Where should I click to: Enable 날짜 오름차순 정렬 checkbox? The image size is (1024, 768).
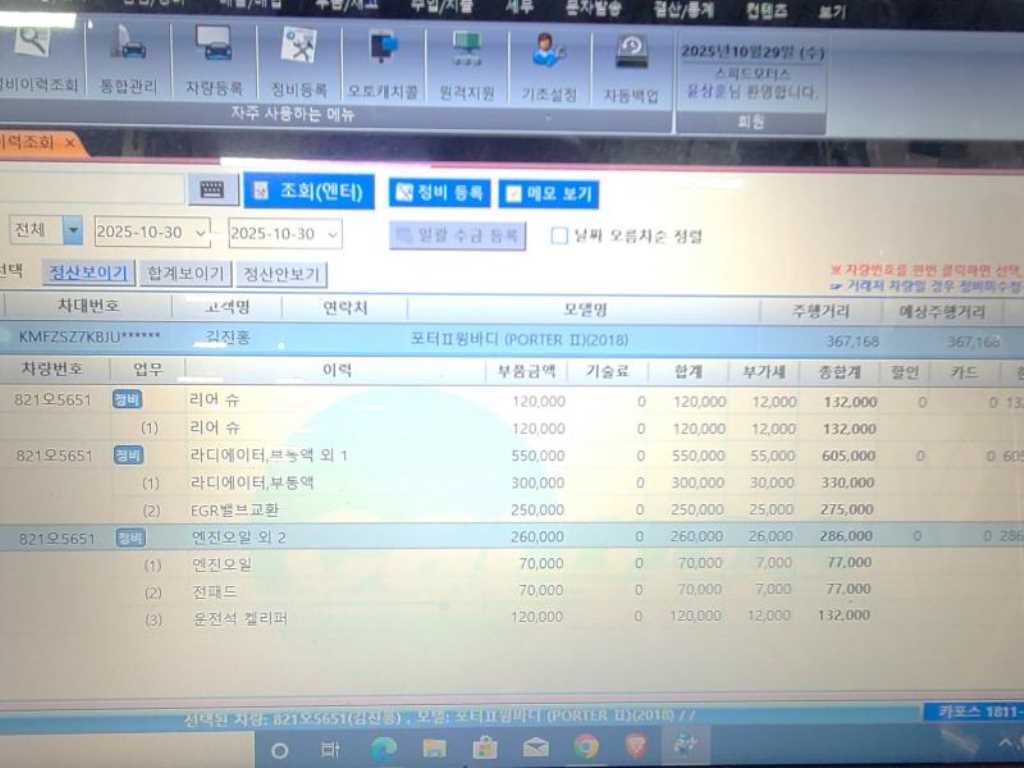click(560, 236)
